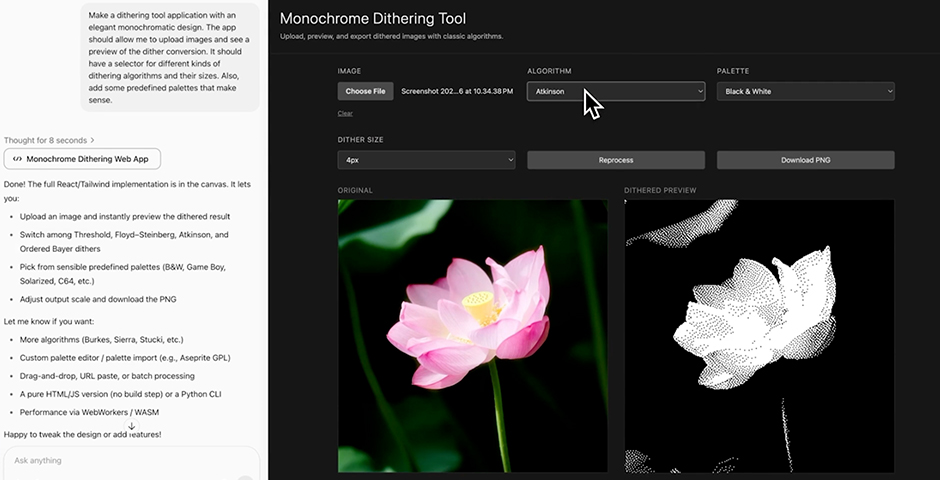Click the dithered preview image
Screen dimensions: 940x480
tap(759, 335)
